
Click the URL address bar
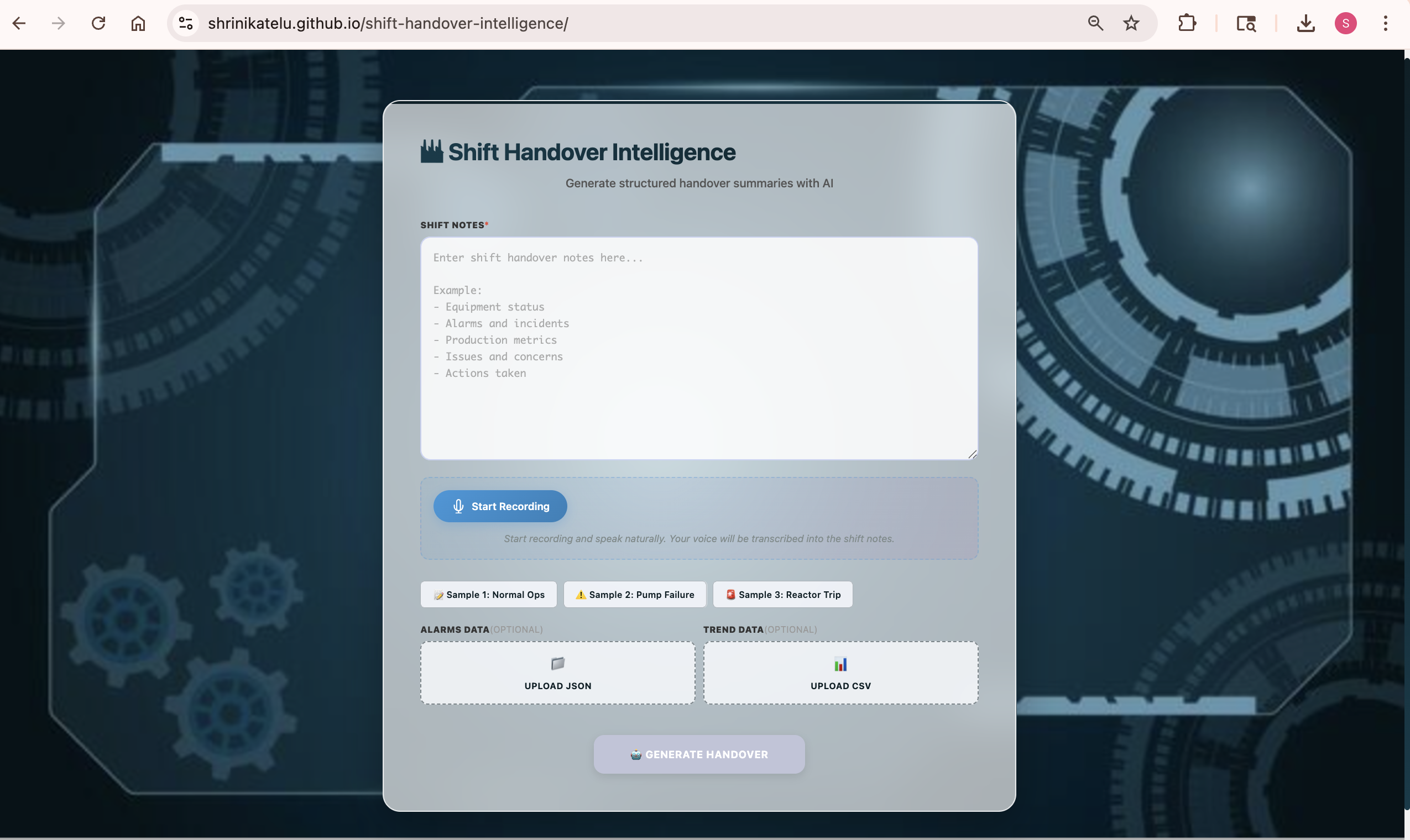(x=623, y=23)
